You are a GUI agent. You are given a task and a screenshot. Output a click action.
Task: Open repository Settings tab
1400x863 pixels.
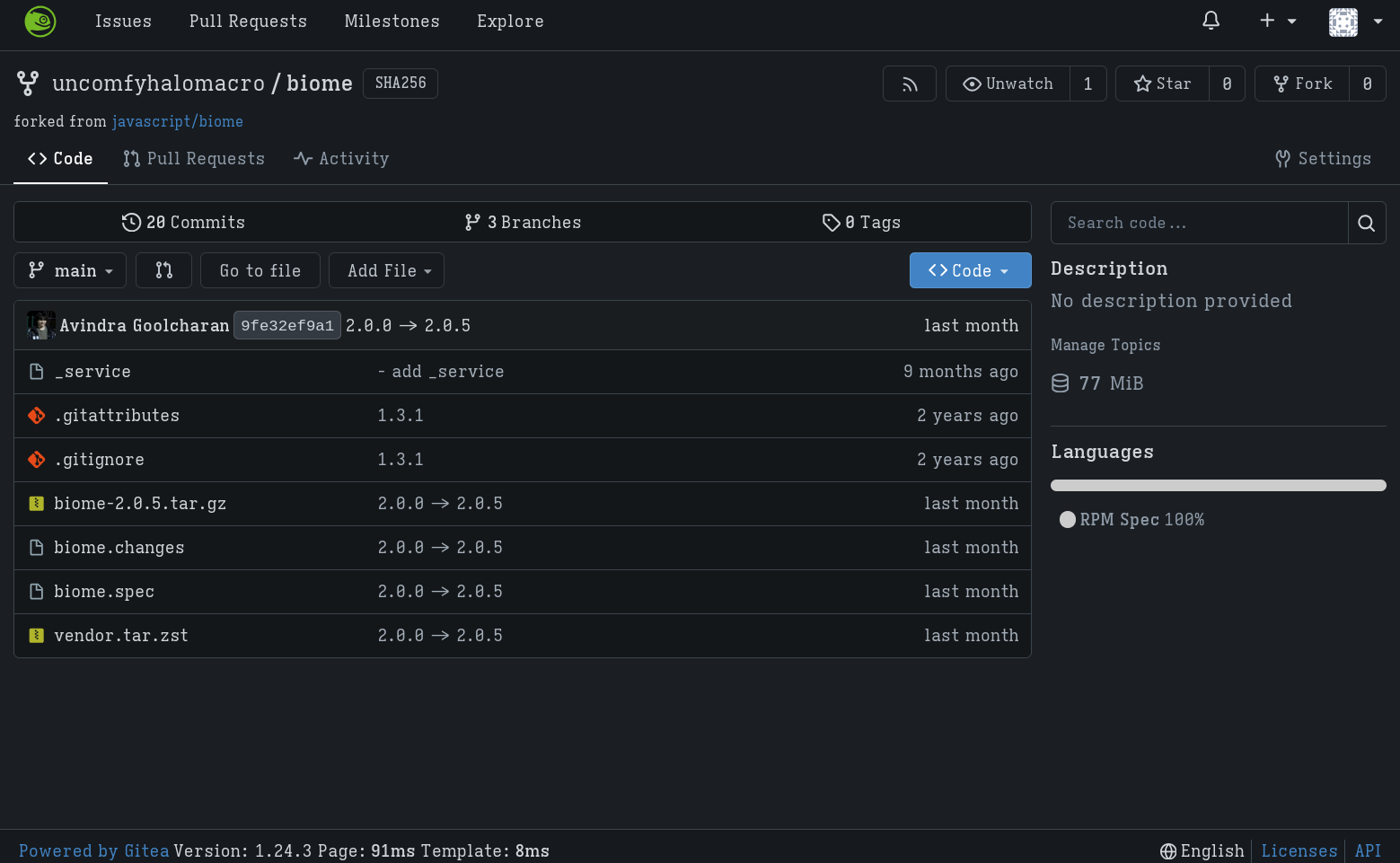coord(1323,159)
